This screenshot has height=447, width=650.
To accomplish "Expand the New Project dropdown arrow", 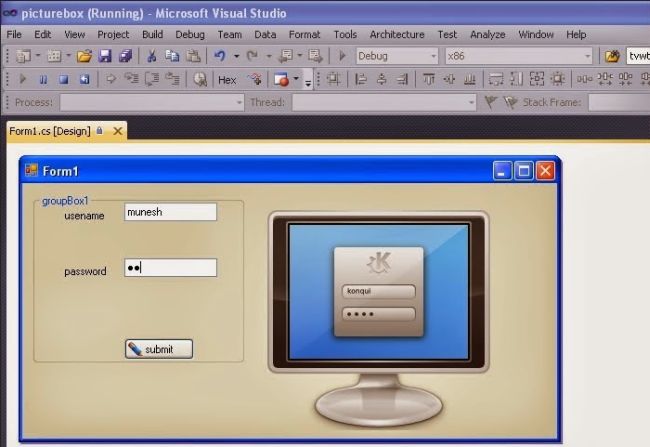I will coord(38,56).
